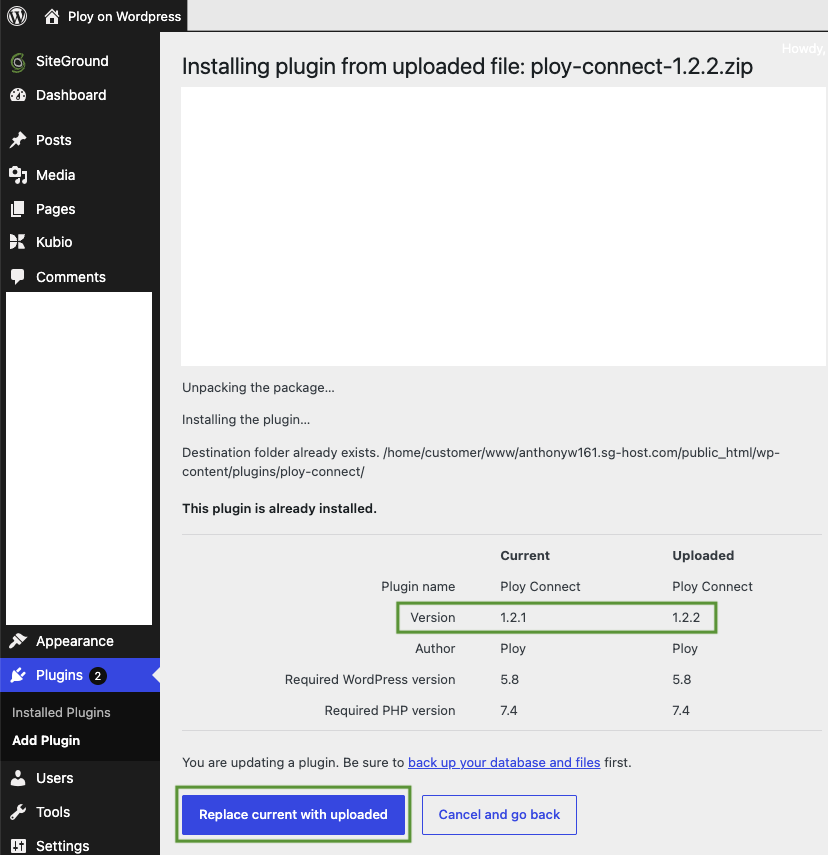
Task: Click 'Unpacking the package…' status line
Action: (x=258, y=388)
